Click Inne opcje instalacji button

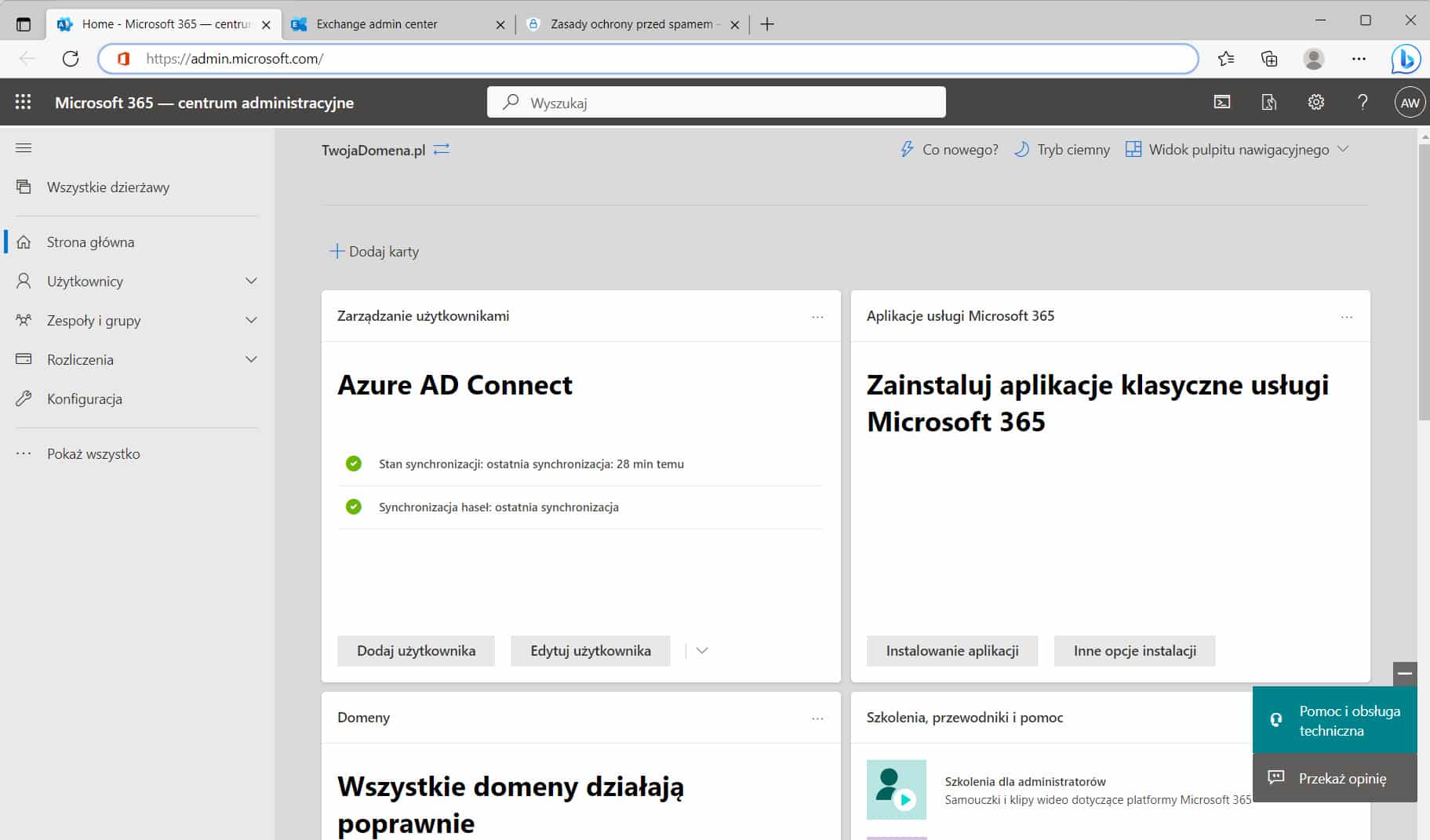coord(1135,650)
